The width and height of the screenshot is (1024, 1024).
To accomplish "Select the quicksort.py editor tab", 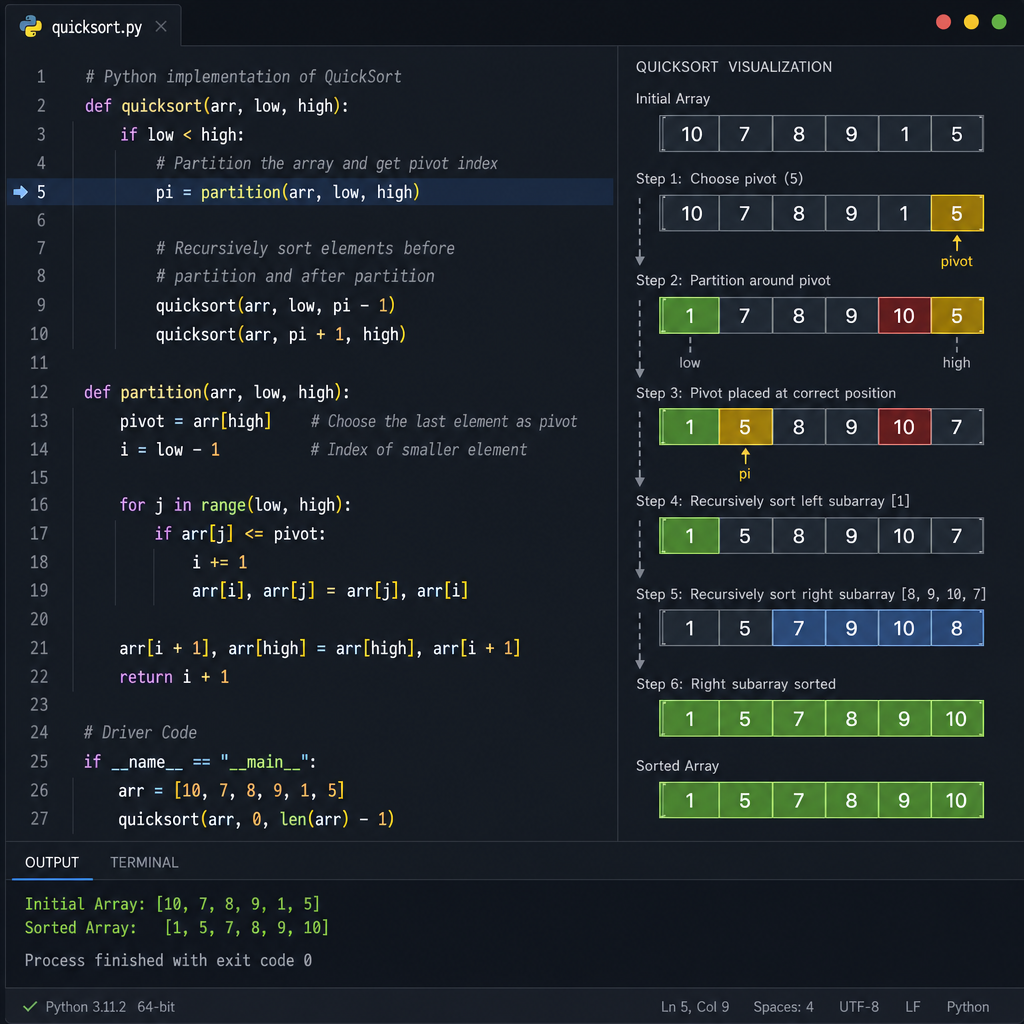I will [x=93, y=27].
